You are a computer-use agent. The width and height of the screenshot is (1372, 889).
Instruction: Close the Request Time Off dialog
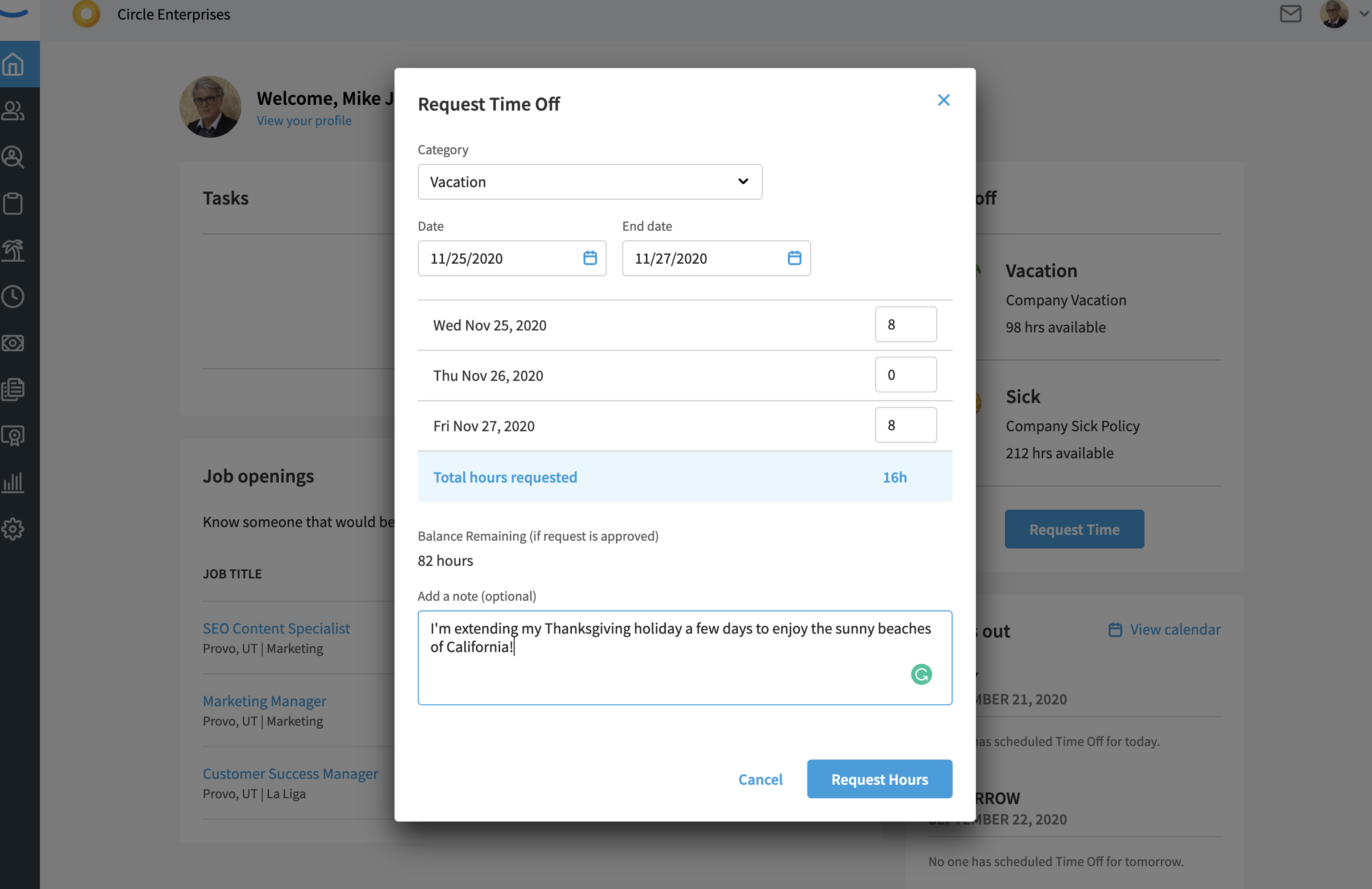click(x=944, y=100)
